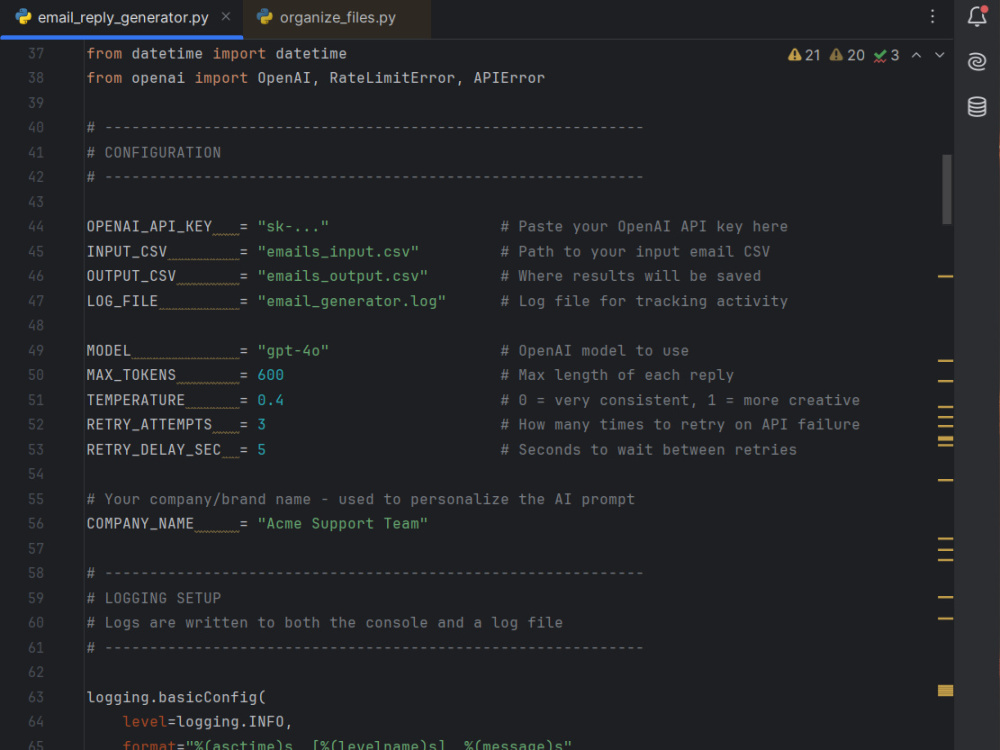Open the organize_files.py tab

[x=337, y=18]
